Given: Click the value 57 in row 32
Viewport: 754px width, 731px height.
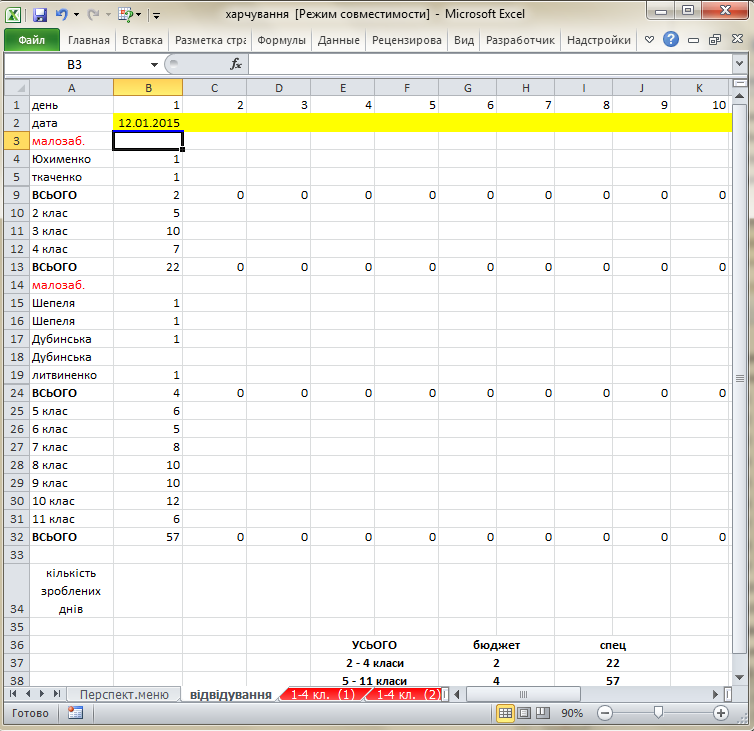Looking at the screenshot, I should pyautogui.click(x=148, y=537).
